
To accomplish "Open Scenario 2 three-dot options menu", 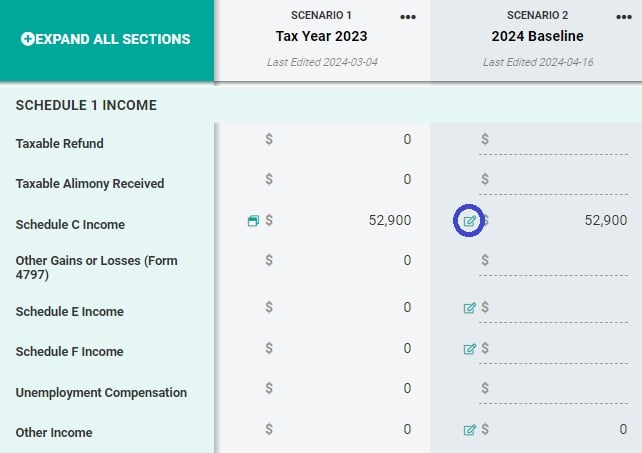I will click(x=623, y=17).
